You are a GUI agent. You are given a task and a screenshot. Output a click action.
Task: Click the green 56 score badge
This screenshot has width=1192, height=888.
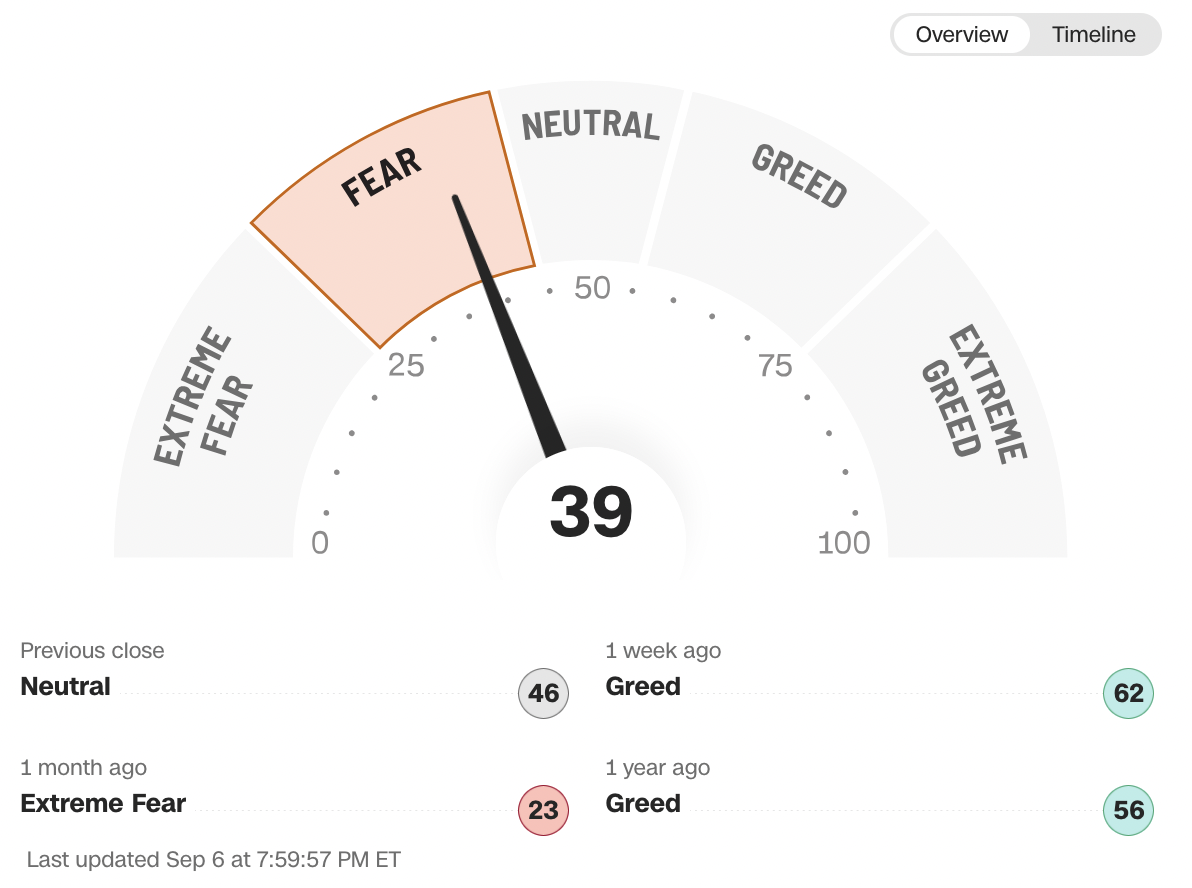(x=1128, y=810)
